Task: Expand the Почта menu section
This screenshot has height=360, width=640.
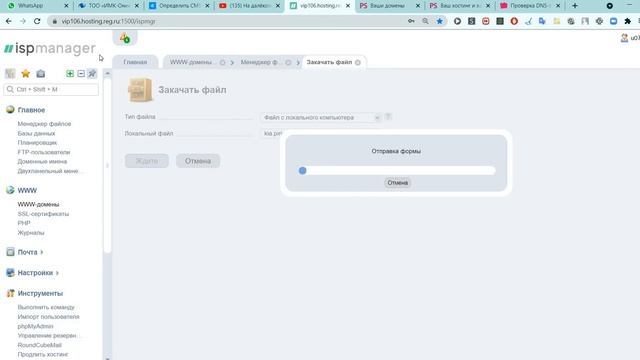Action: [x=30, y=252]
